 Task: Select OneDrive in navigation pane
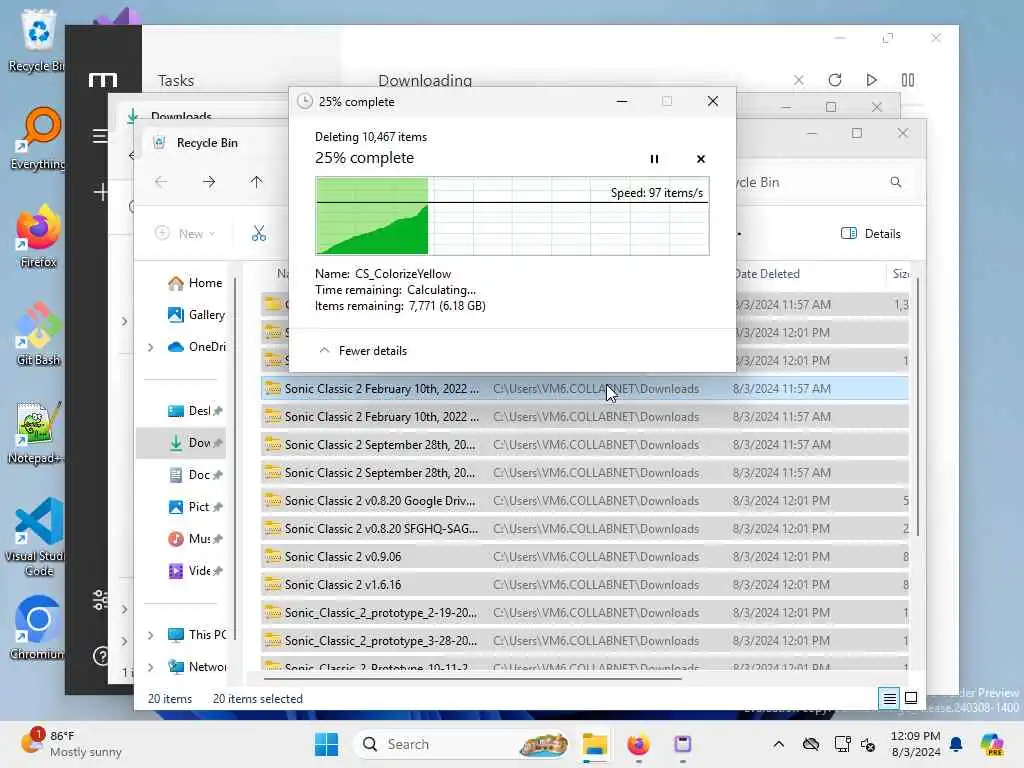point(197,347)
